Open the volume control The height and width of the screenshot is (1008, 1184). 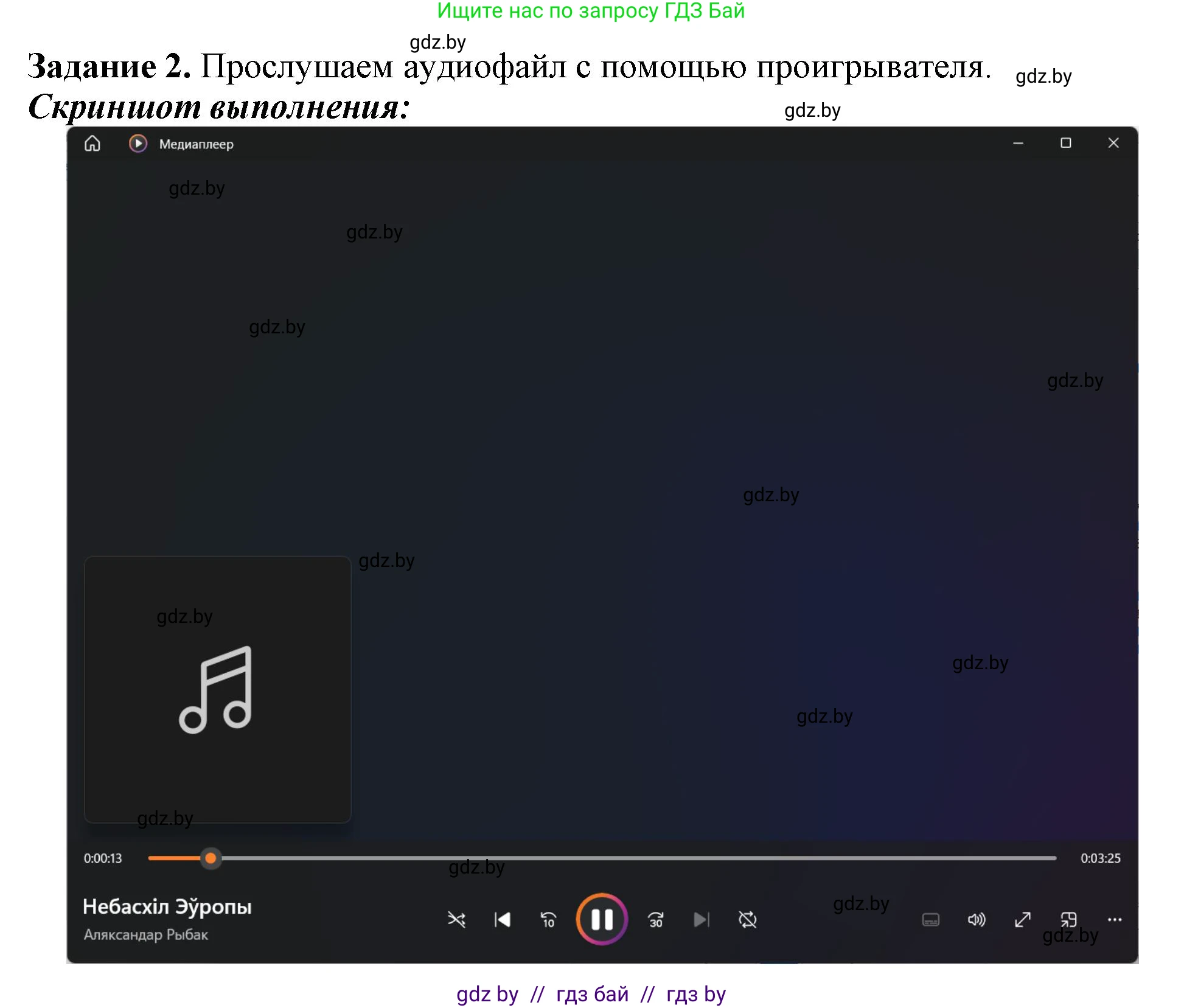point(976,920)
